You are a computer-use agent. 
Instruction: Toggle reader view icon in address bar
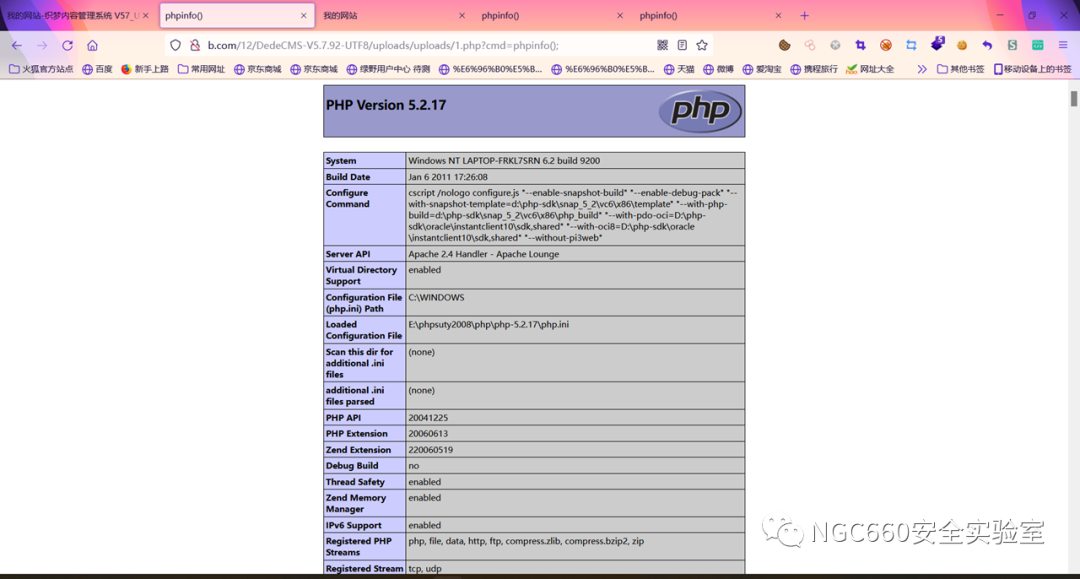pos(682,45)
